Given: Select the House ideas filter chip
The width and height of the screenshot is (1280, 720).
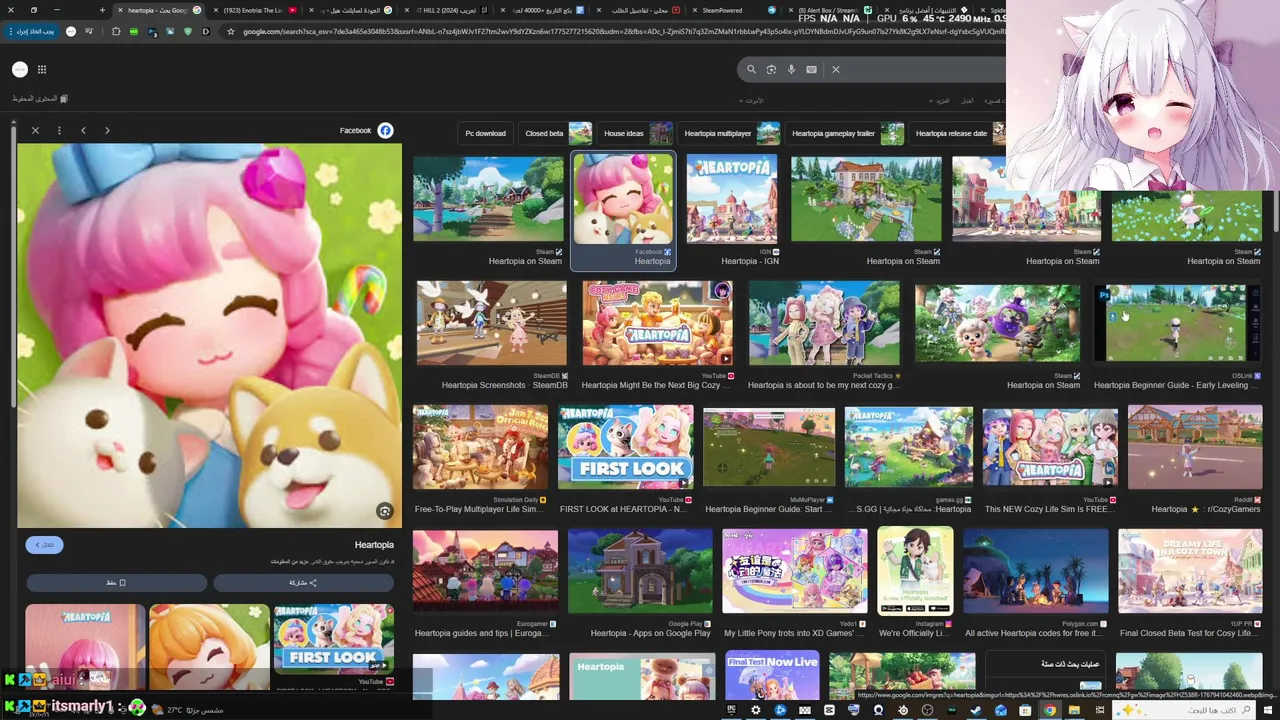Looking at the screenshot, I should (637, 133).
